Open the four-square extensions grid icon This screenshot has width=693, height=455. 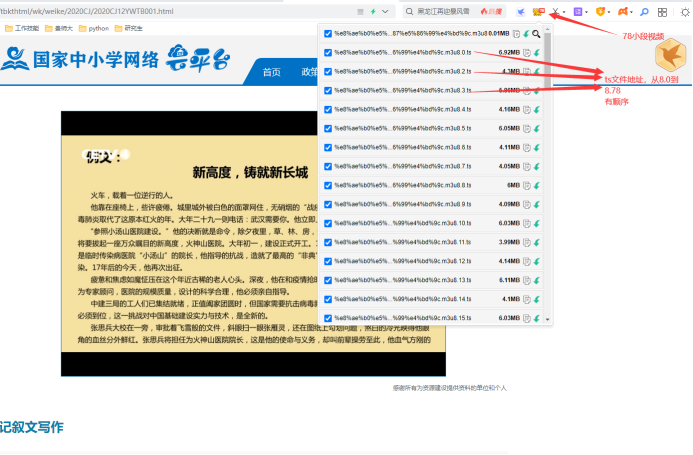[x=662, y=12]
